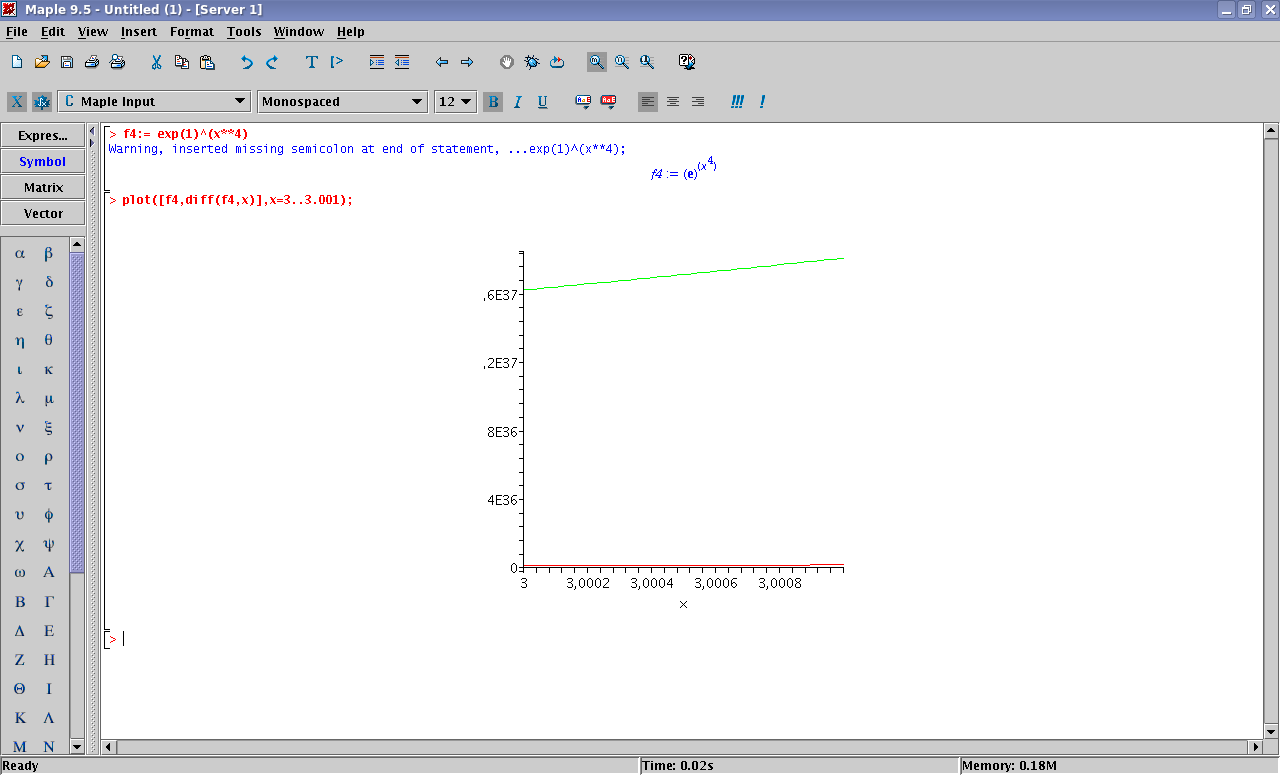Image resolution: width=1280 pixels, height=775 pixels.
Task: Open the font size 12 dropdown
Action: [x=455, y=101]
